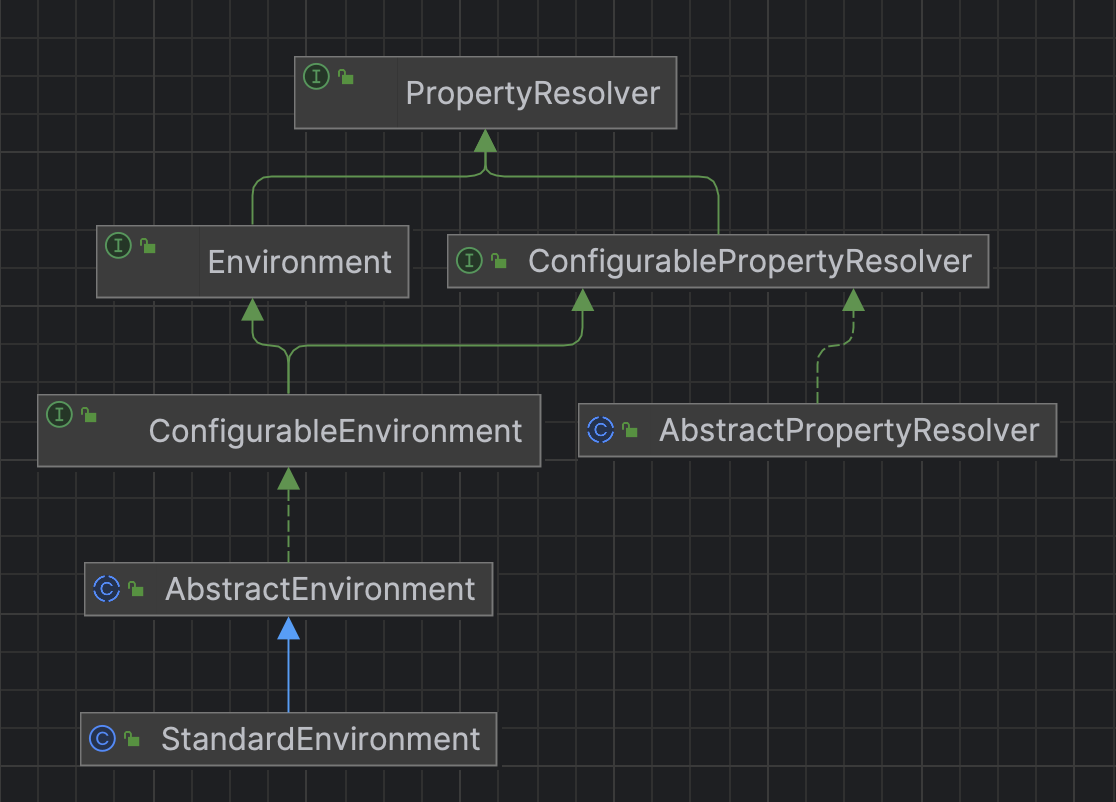Click the interface icon on Environment node

[119, 245]
